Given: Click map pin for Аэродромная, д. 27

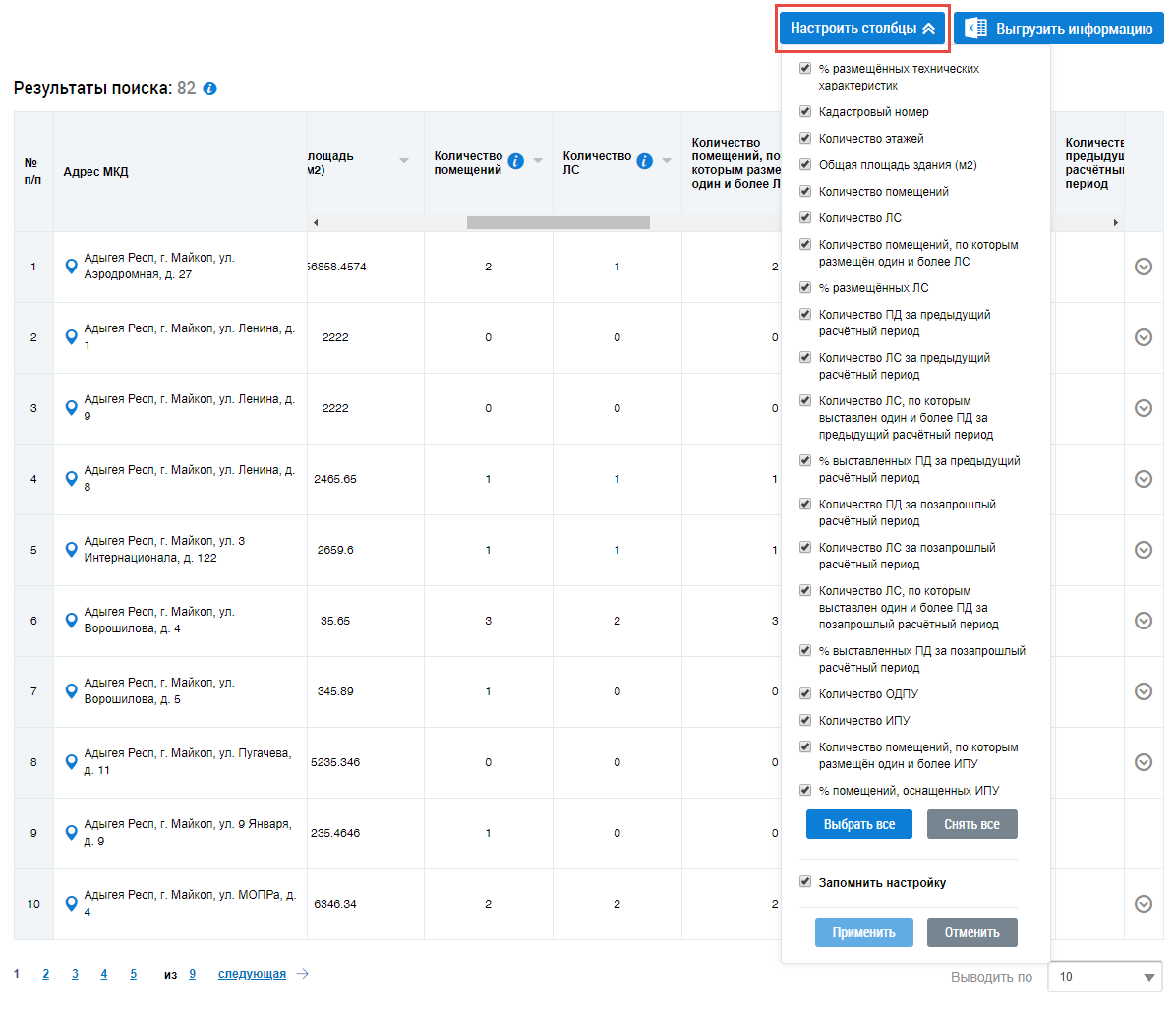Looking at the screenshot, I should click(x=71, y=267).
